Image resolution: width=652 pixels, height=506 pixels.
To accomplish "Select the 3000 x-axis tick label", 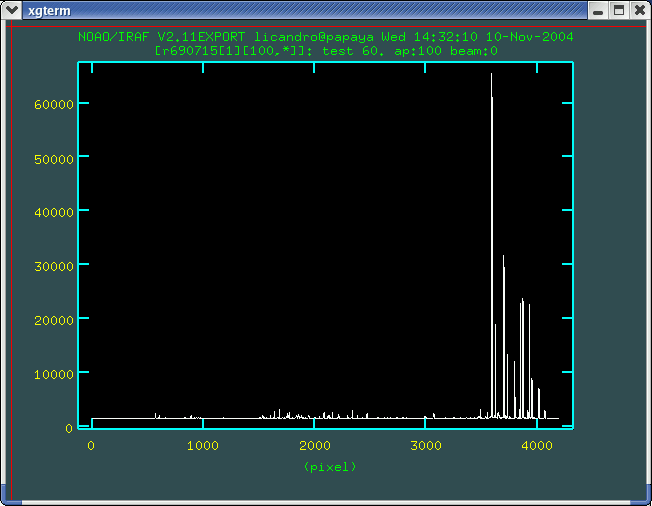I will click(425, 446).
